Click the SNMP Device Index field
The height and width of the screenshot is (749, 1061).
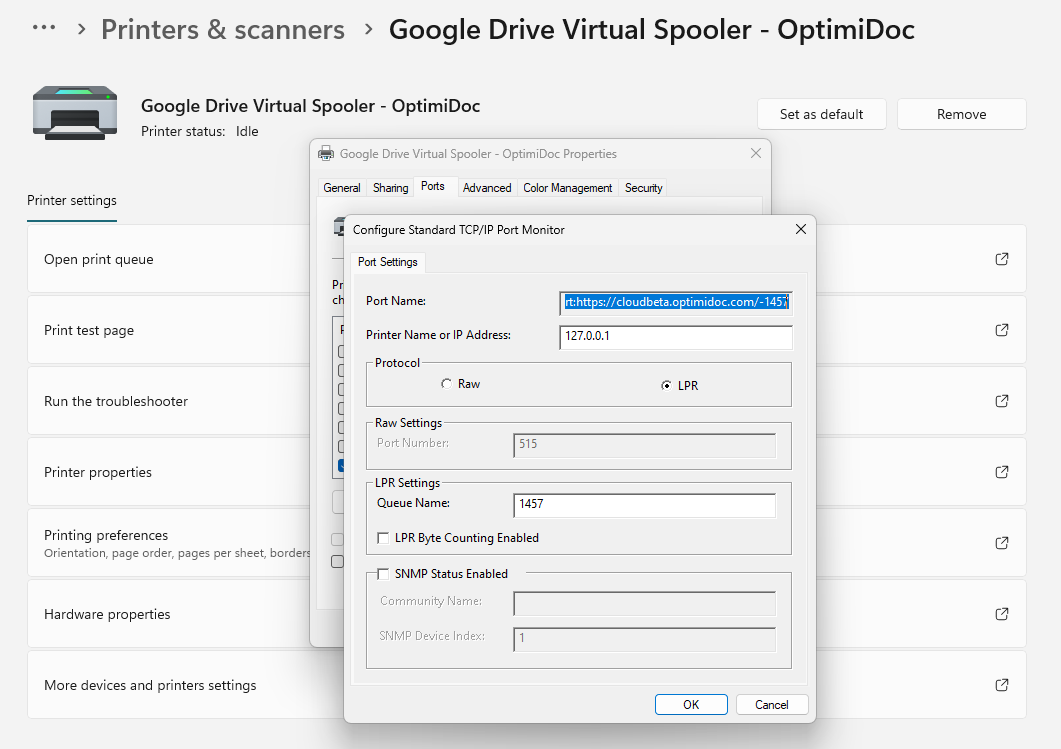[644, 638]
